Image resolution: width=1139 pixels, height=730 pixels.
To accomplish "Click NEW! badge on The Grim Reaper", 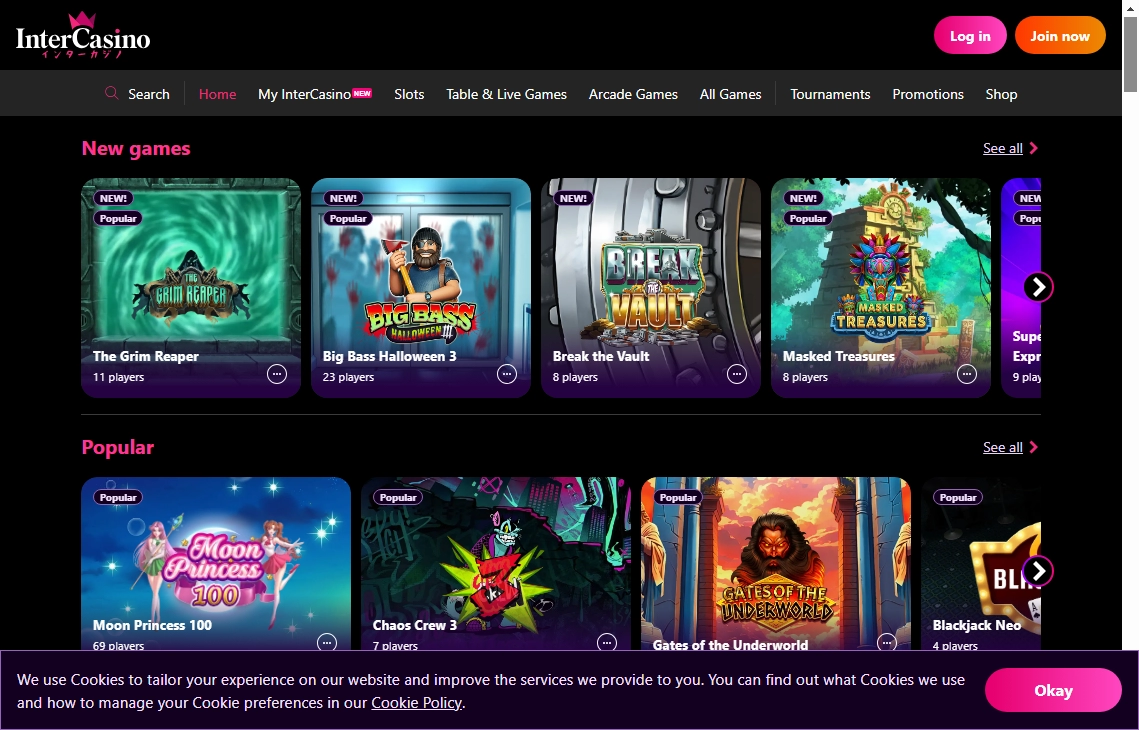I will (x=113, y=198).
